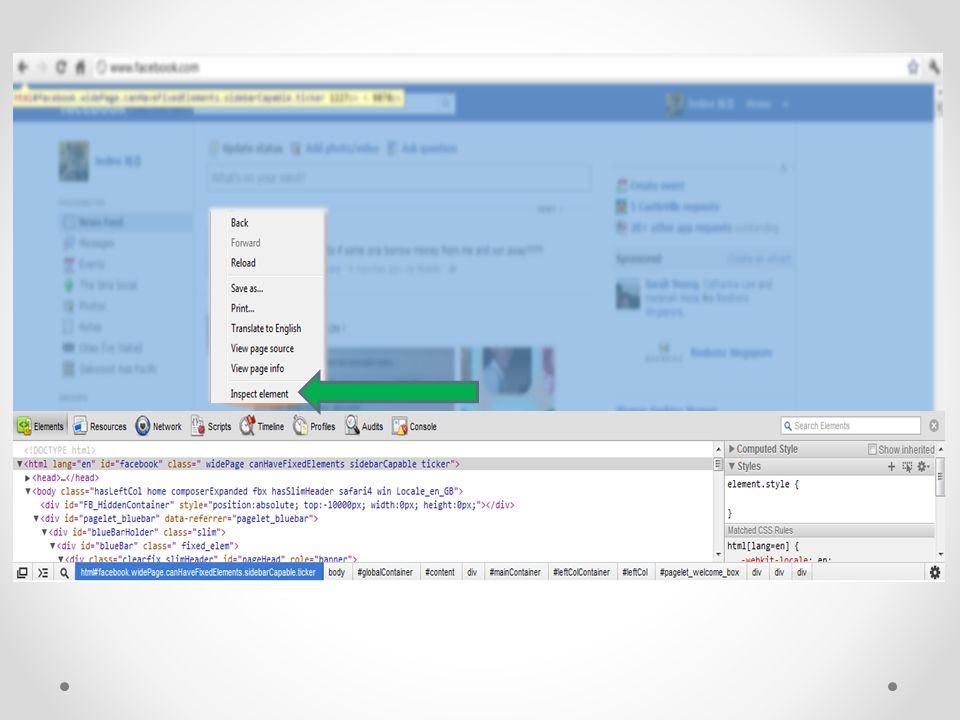Collapse the pagelet_bluebar div node

[36, 519]
